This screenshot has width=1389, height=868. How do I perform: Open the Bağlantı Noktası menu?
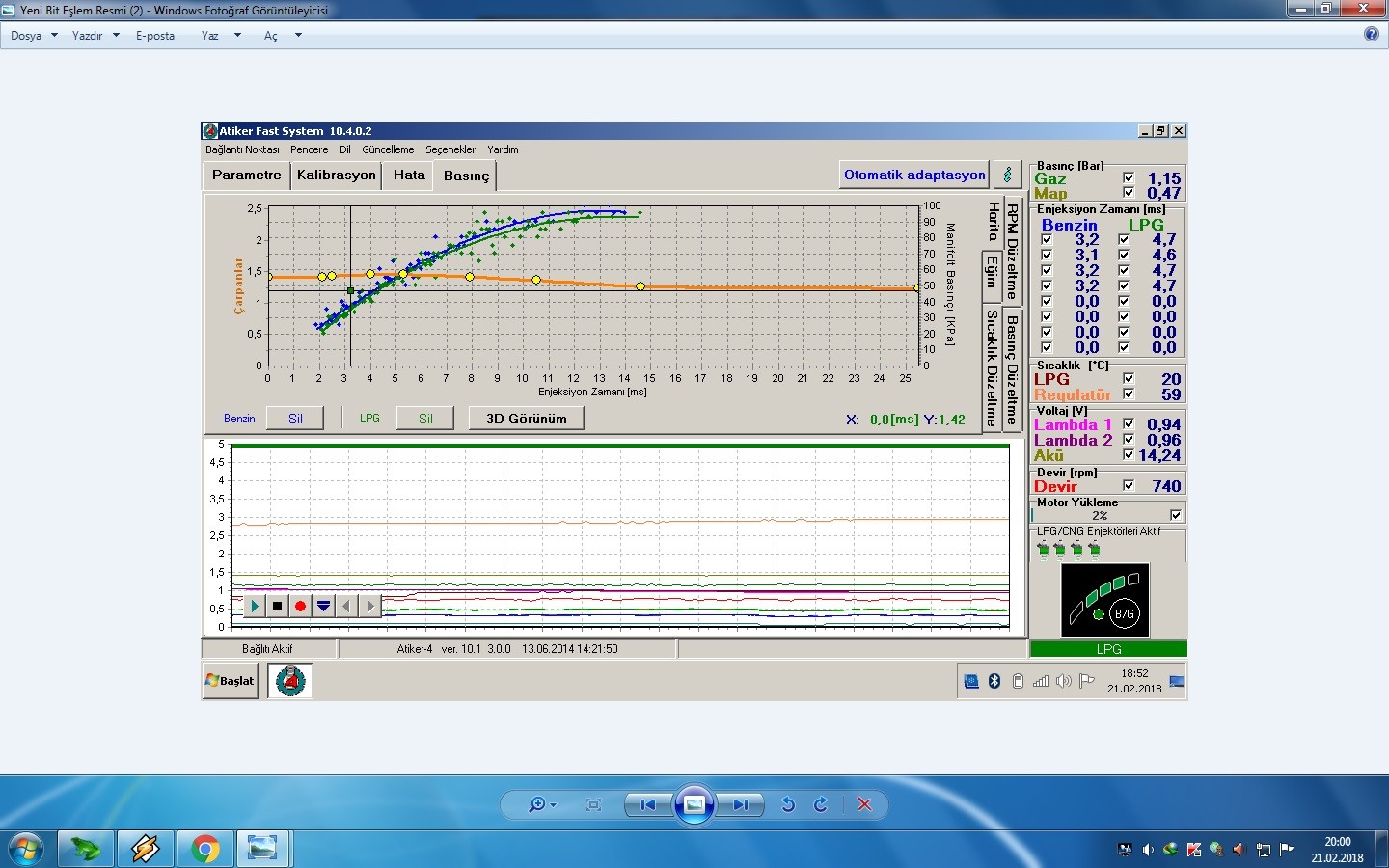(x=242, y=149)
